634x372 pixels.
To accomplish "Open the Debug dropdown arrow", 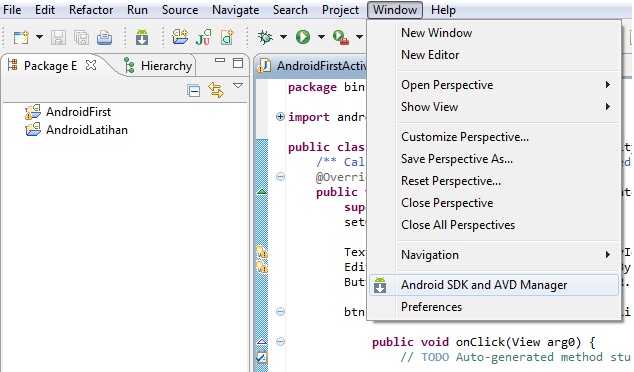I will point(283,37).
